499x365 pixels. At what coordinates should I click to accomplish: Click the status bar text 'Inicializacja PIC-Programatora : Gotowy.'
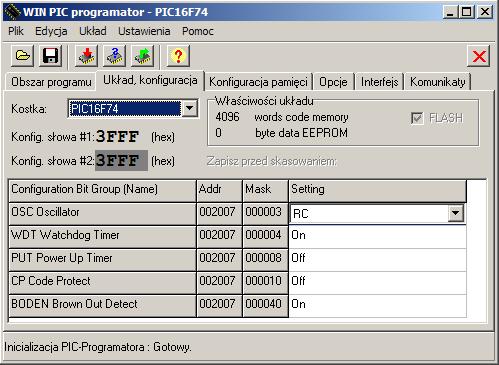coord(98,347)
